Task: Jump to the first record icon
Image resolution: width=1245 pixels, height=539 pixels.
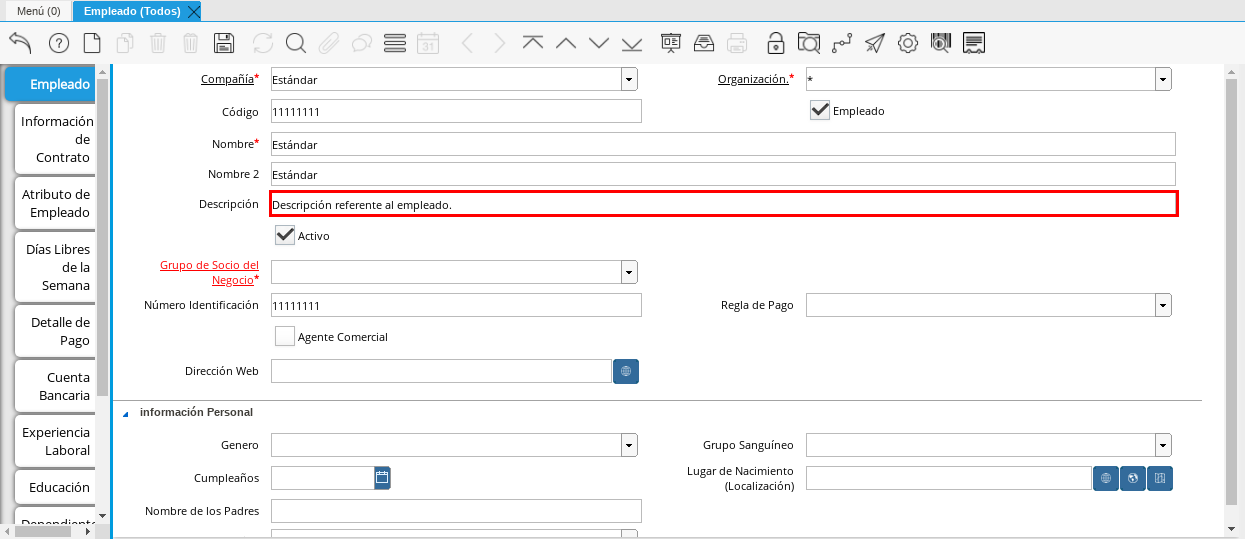Action: click(533, 43)
